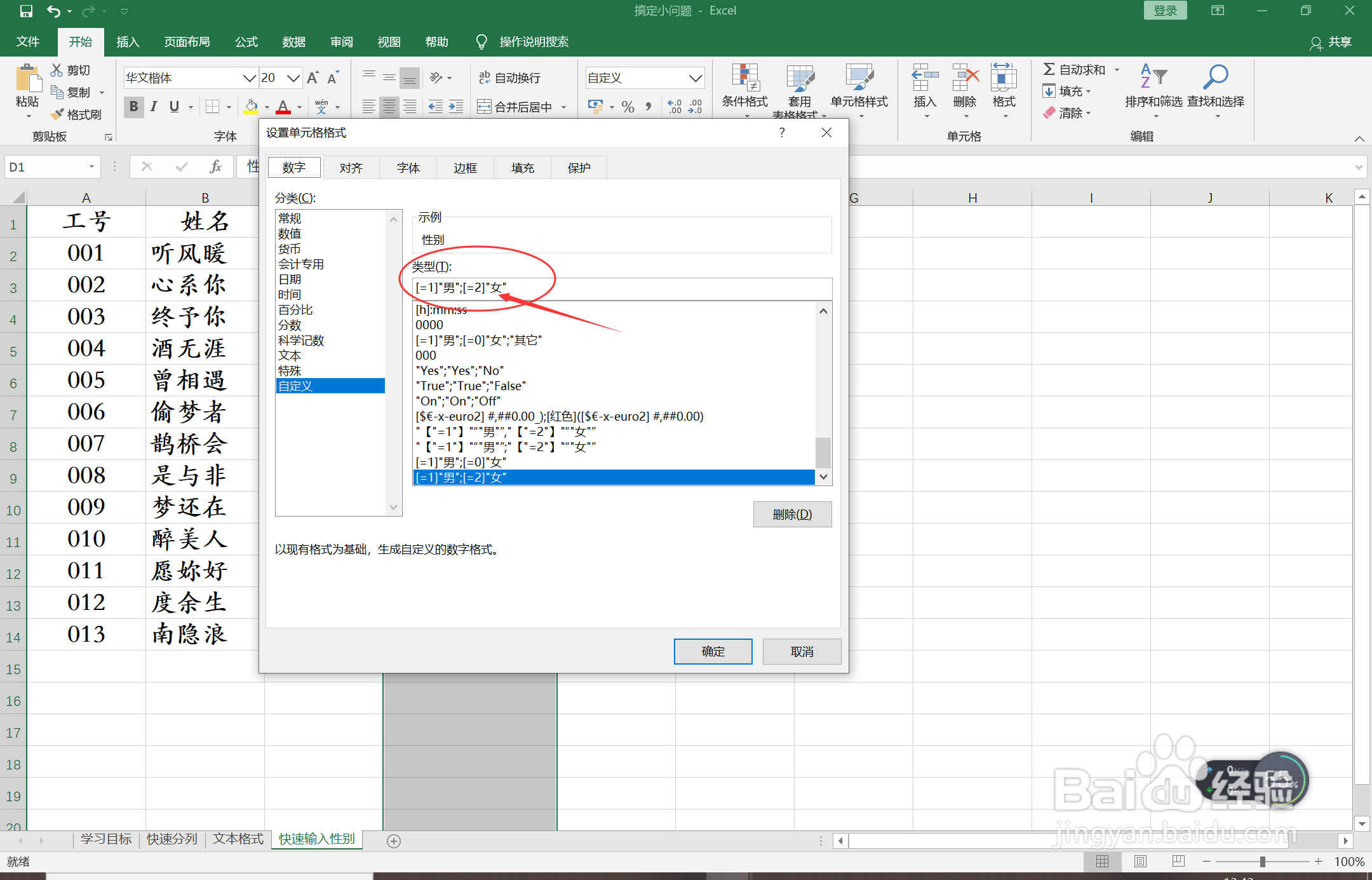Apply Percent style to cells

628,107
